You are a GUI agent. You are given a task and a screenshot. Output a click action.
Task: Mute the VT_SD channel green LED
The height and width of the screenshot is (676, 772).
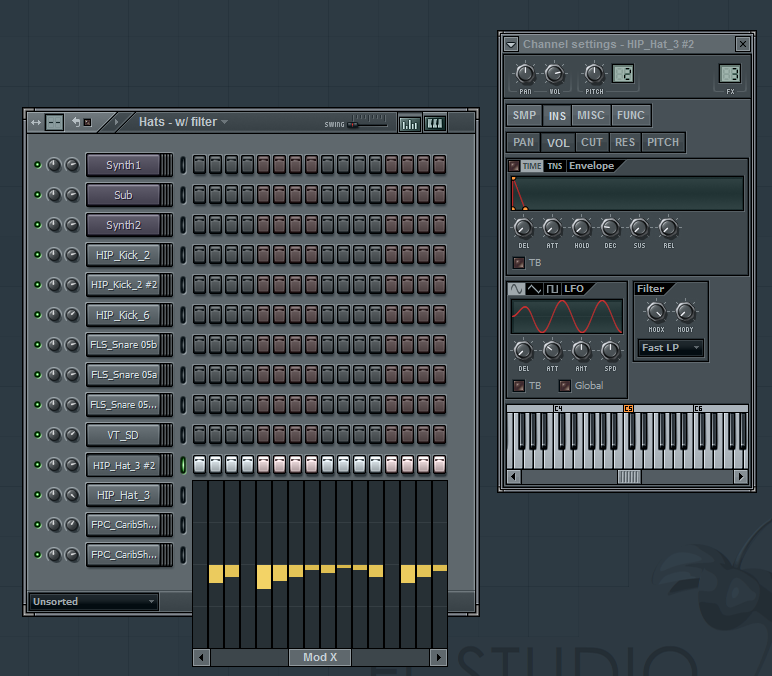click(37, 435)
